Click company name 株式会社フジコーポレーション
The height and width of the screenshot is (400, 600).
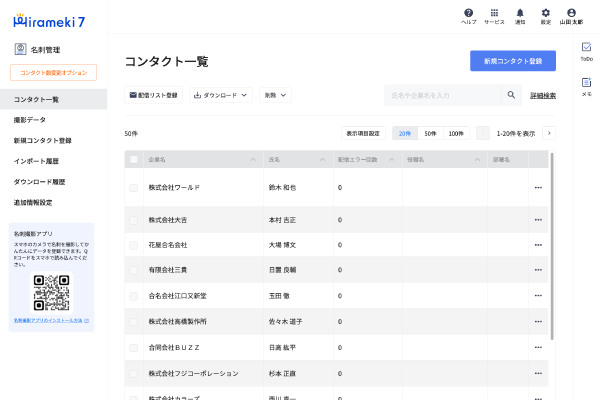tap(193, 373)
